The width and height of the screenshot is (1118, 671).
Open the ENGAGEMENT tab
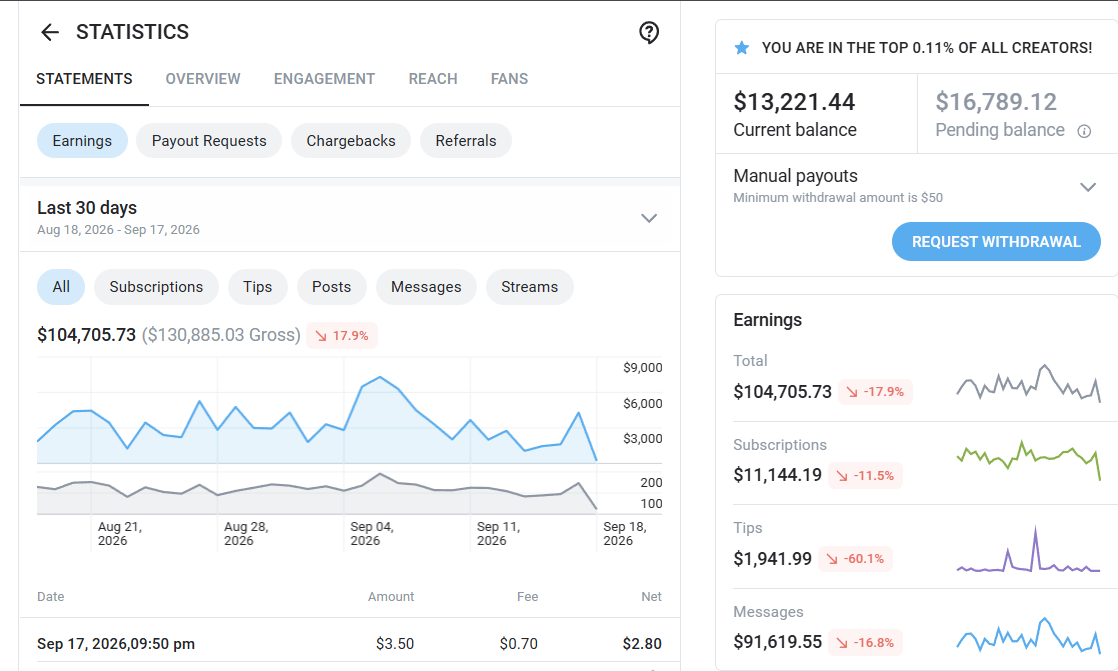pyautogui.click(x=324, y=79)
